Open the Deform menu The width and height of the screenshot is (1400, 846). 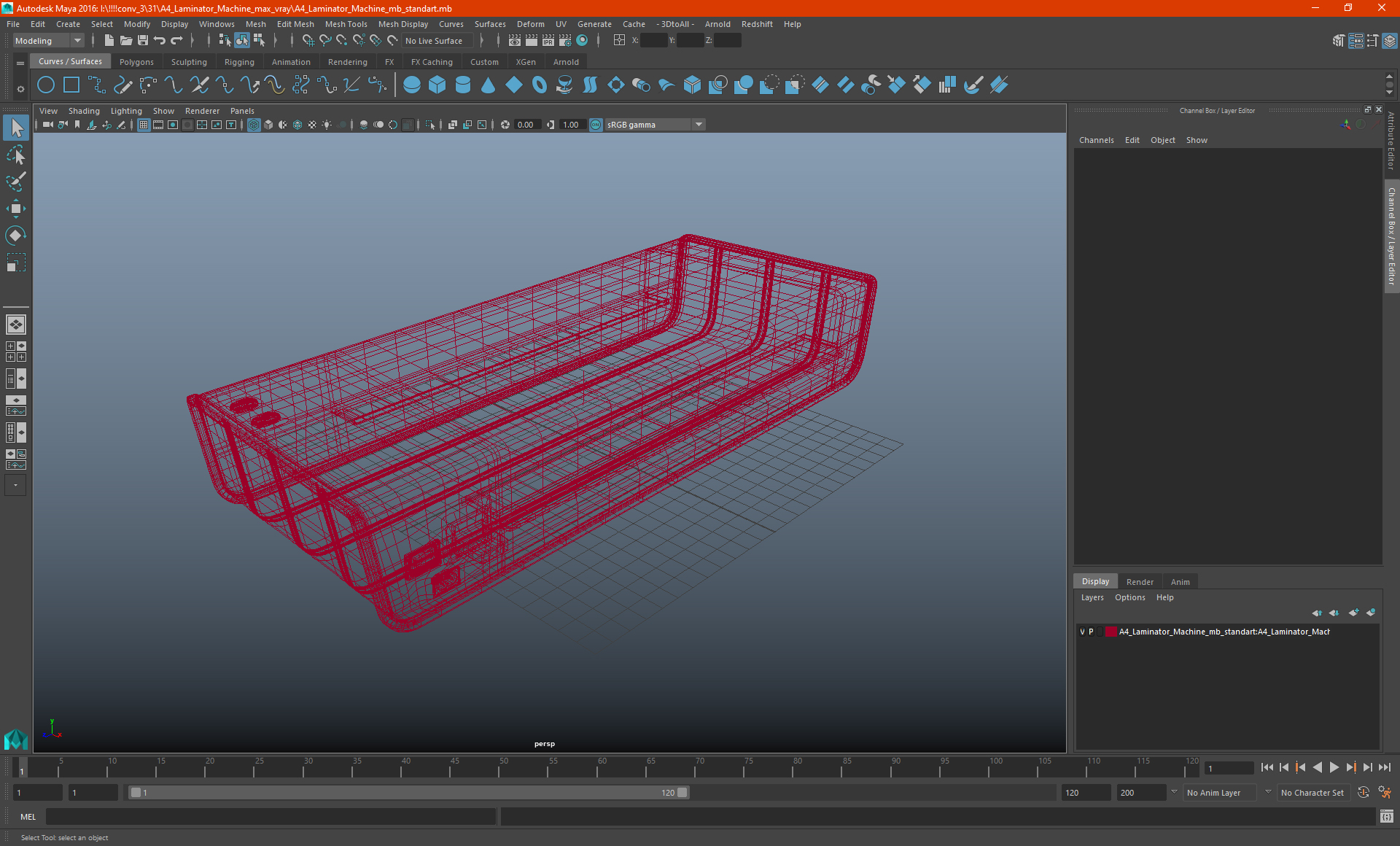click(530, 24)
